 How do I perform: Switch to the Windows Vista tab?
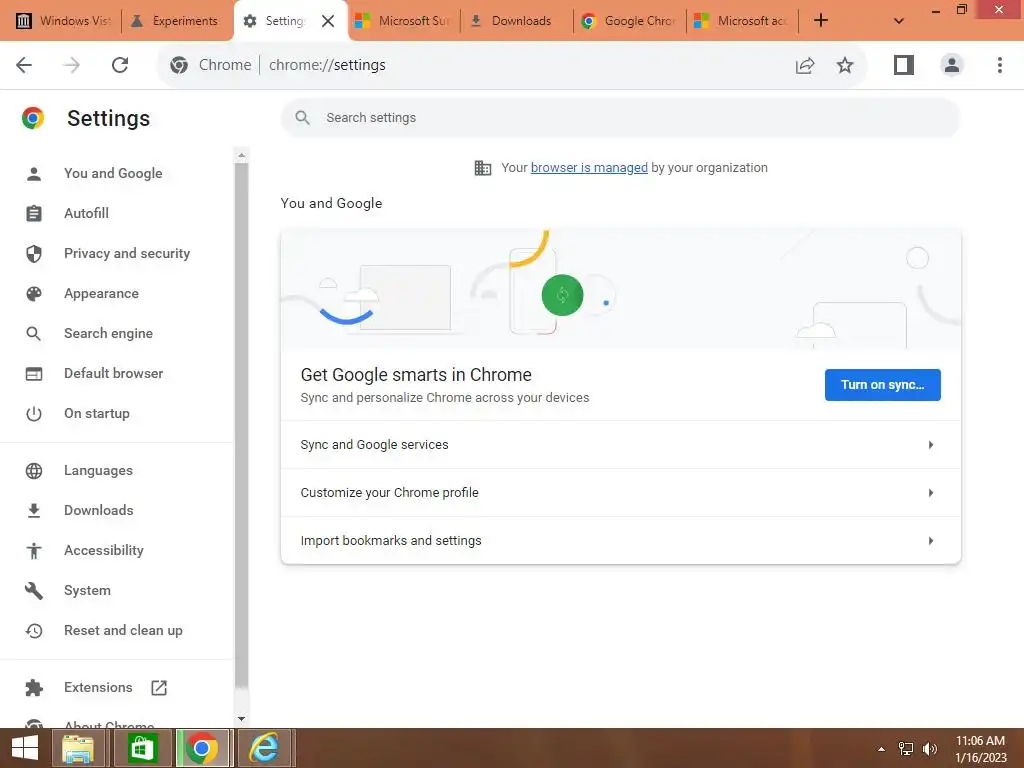[x=62, y=21]
